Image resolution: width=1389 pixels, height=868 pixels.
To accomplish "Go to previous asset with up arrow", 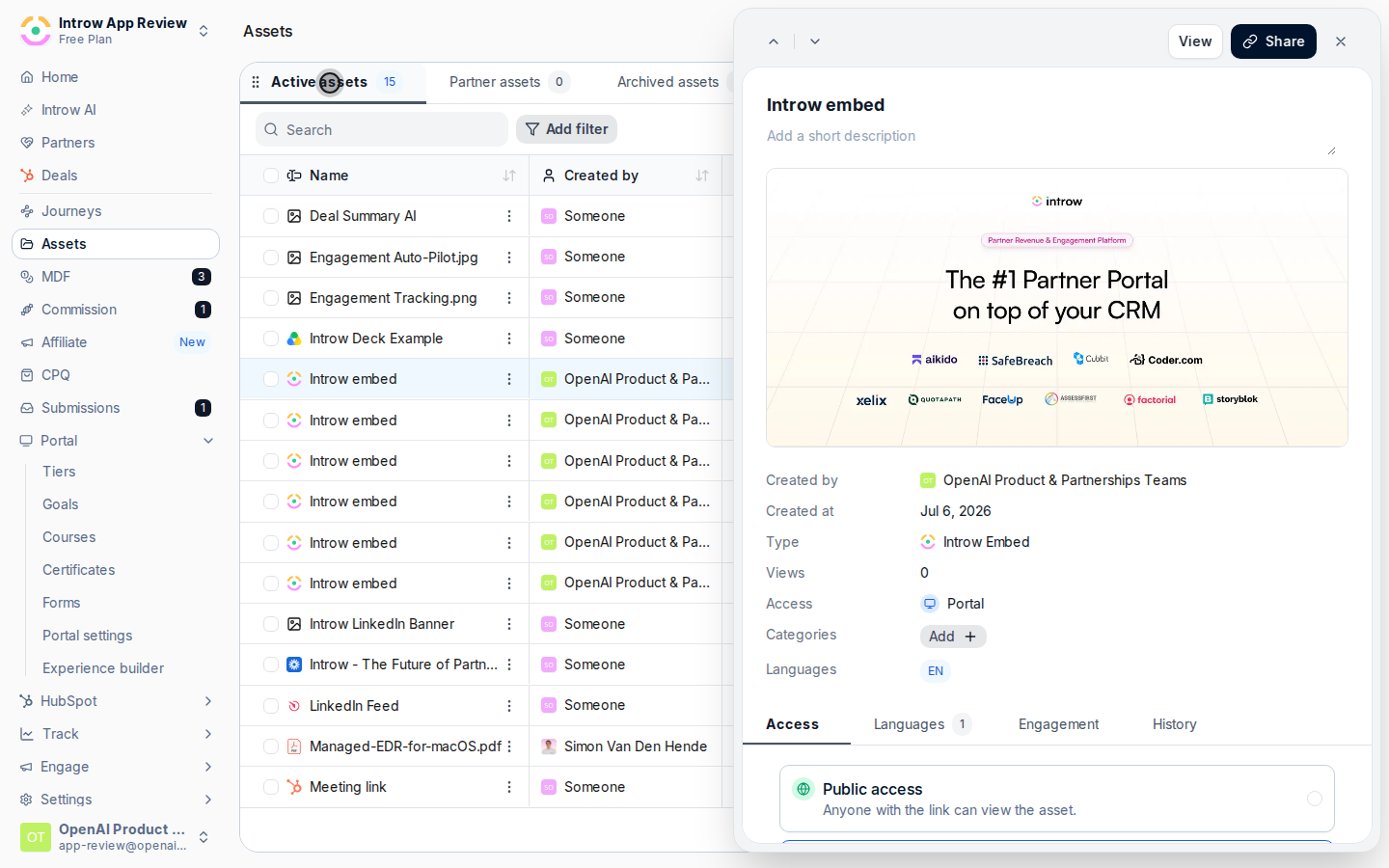I will click(x=774, y=41).
